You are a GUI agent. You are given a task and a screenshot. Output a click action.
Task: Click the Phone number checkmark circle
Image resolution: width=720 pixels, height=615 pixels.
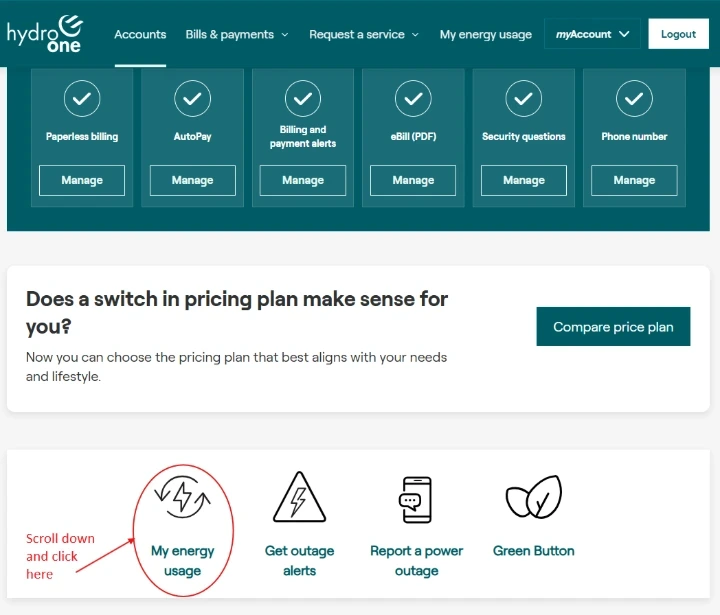(634, 98)
